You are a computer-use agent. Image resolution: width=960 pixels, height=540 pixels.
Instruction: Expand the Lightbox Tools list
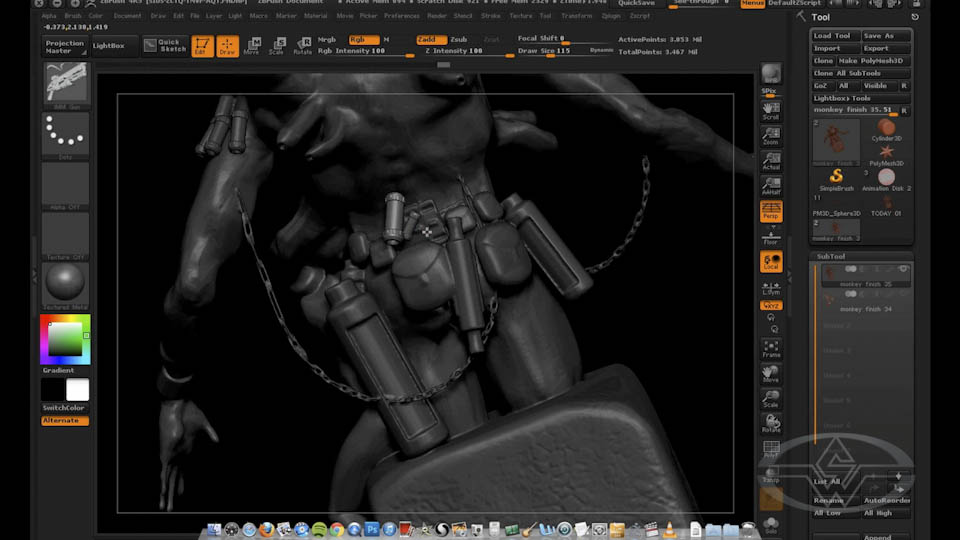pyautogui.click(x=842, y=98)
